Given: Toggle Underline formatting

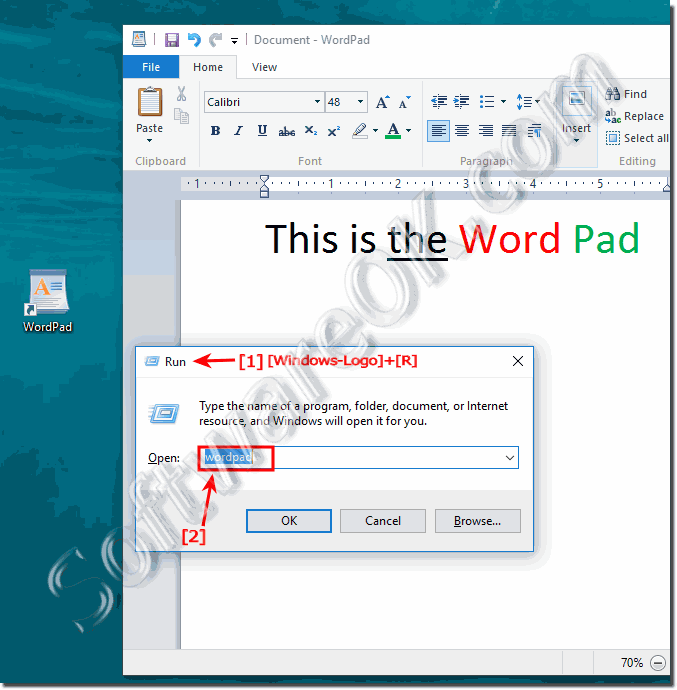Looking at the screenshot, I should (x=262, y=131).
